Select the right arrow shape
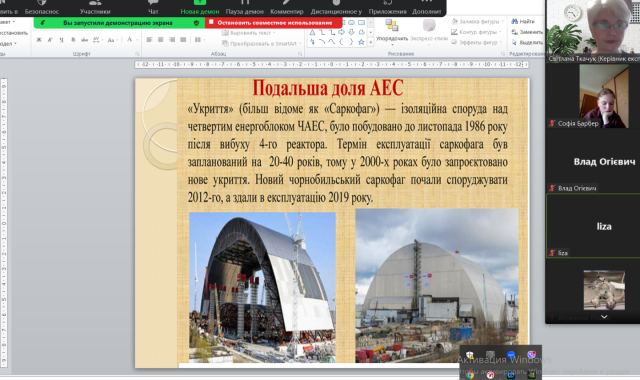 (x=342, y=32)
